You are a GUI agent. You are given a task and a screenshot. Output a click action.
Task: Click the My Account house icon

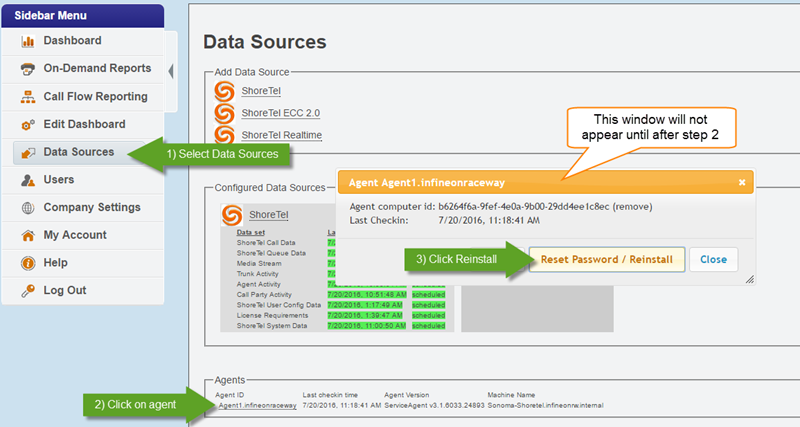click(x=28, y=235)
